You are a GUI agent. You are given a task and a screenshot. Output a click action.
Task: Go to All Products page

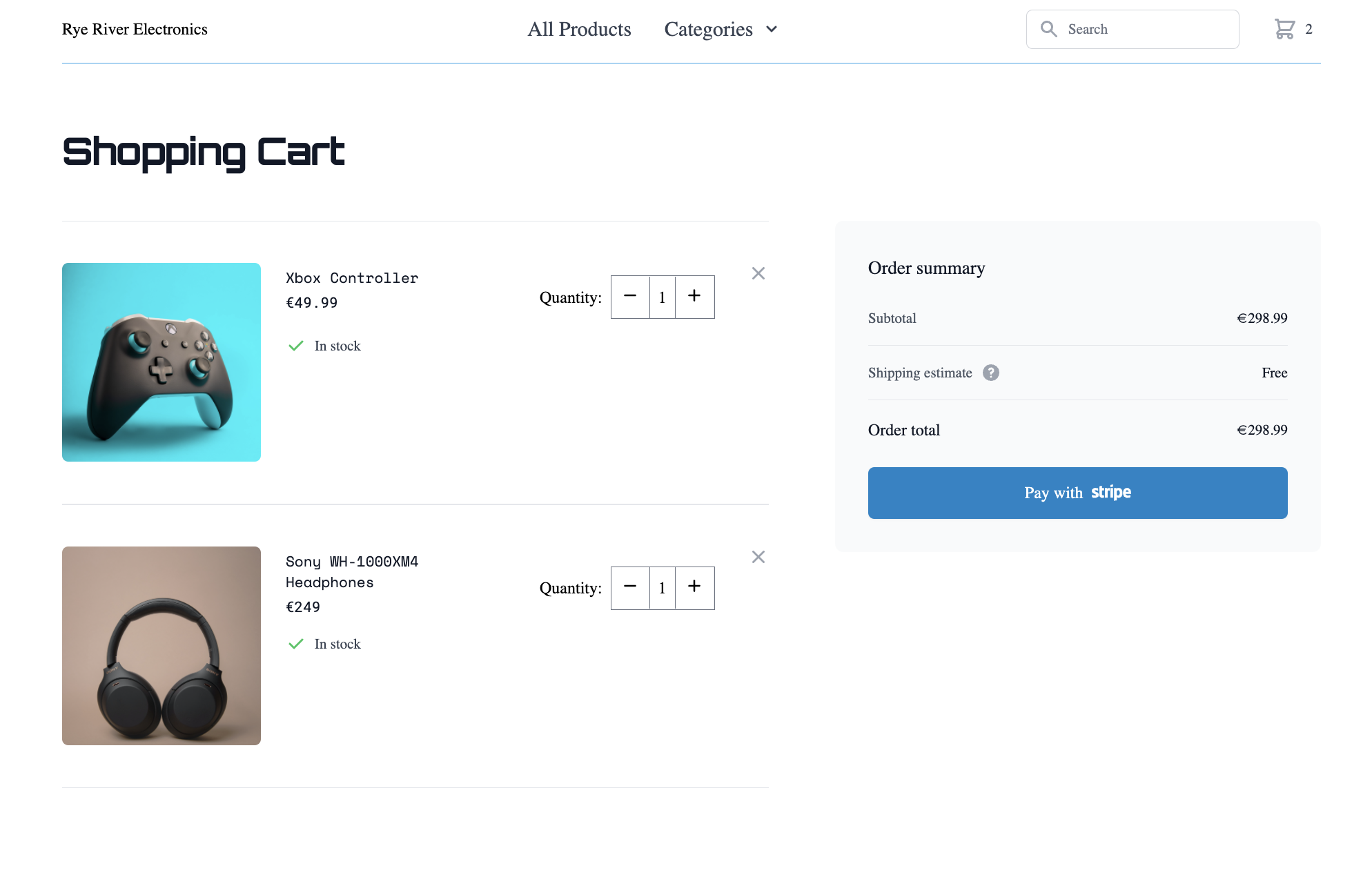(579, 29)
